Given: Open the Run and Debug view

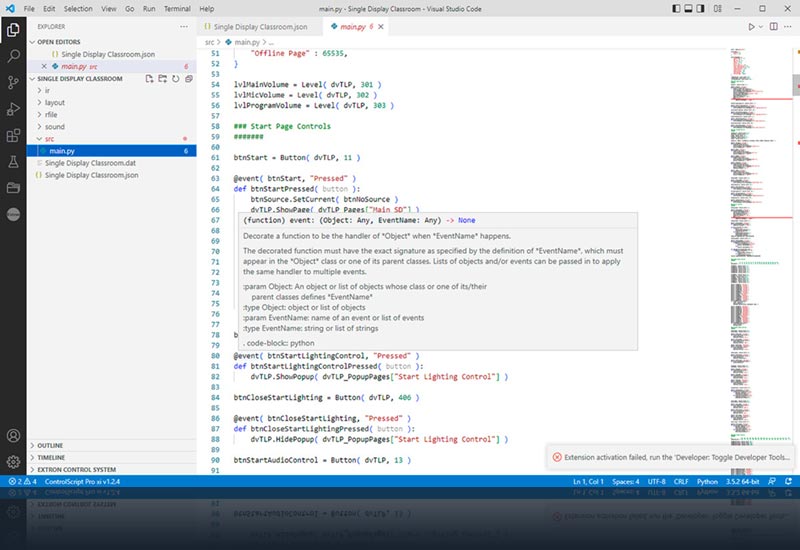Looking at the screenshot, I should [x=13, y=109].
